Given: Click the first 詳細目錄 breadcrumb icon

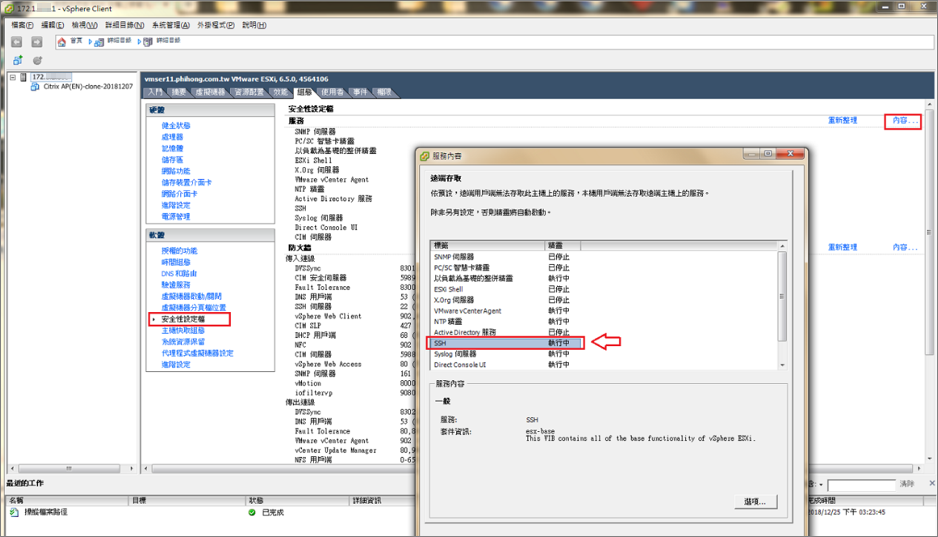Looking at the screenshot, I should pos(99,42).
